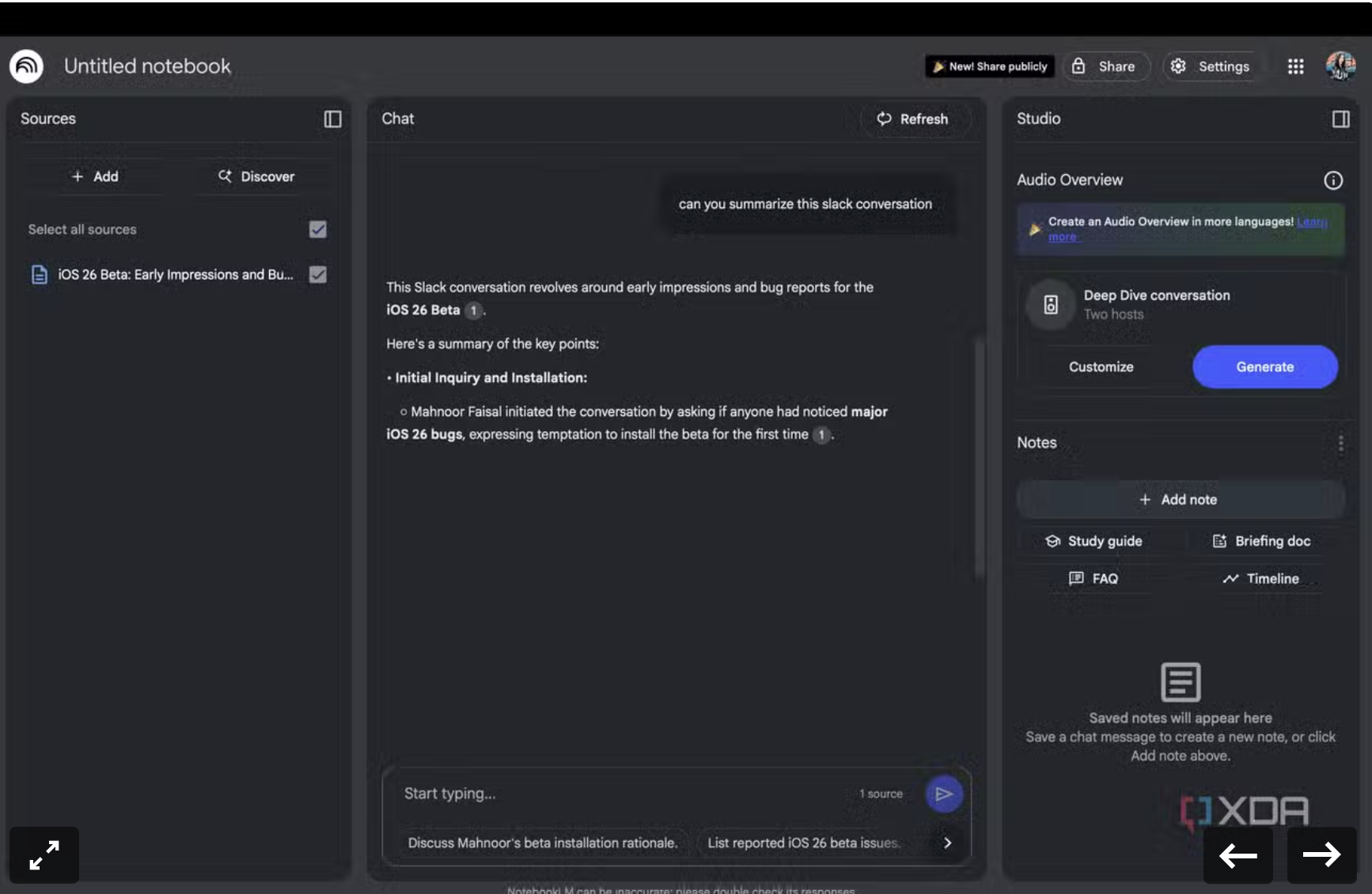Screen dimensions: 1372x894
Task: Generate the audio overview
Action: coord(1264,367)
